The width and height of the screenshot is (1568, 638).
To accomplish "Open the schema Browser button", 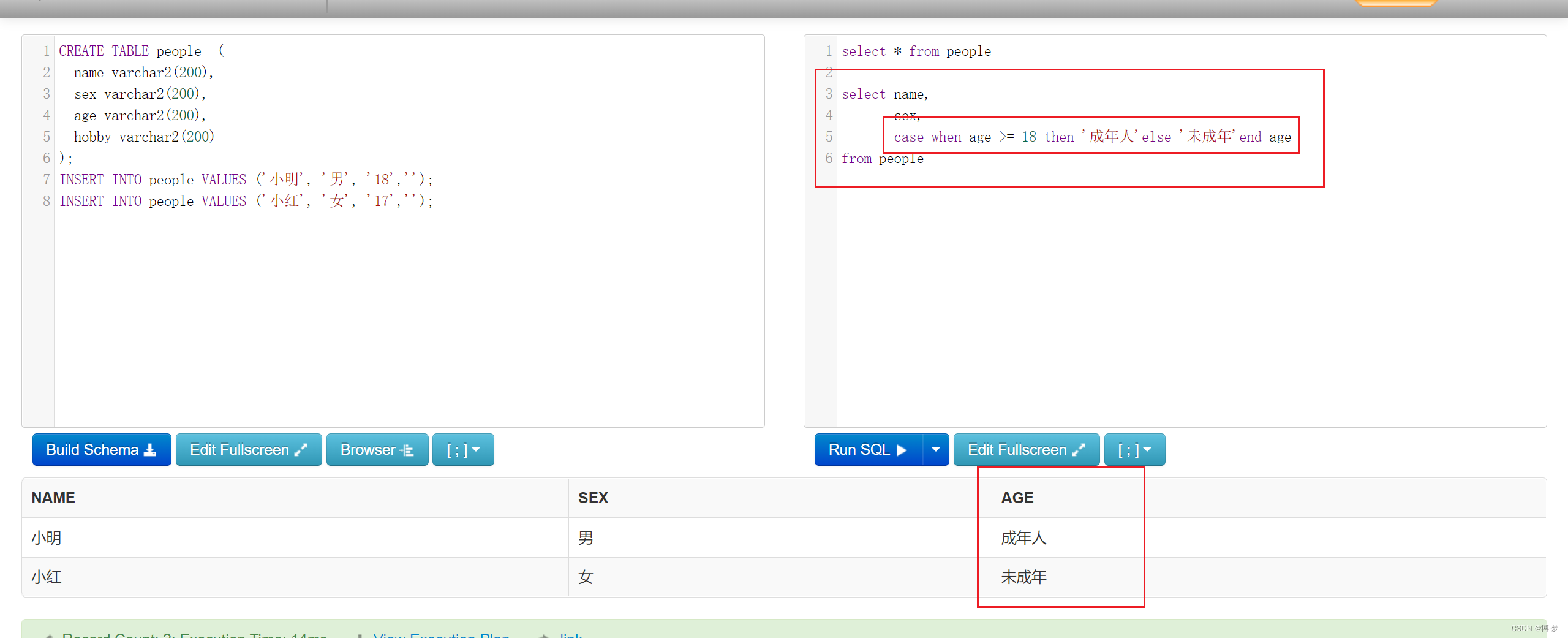I will coord(377,450).
